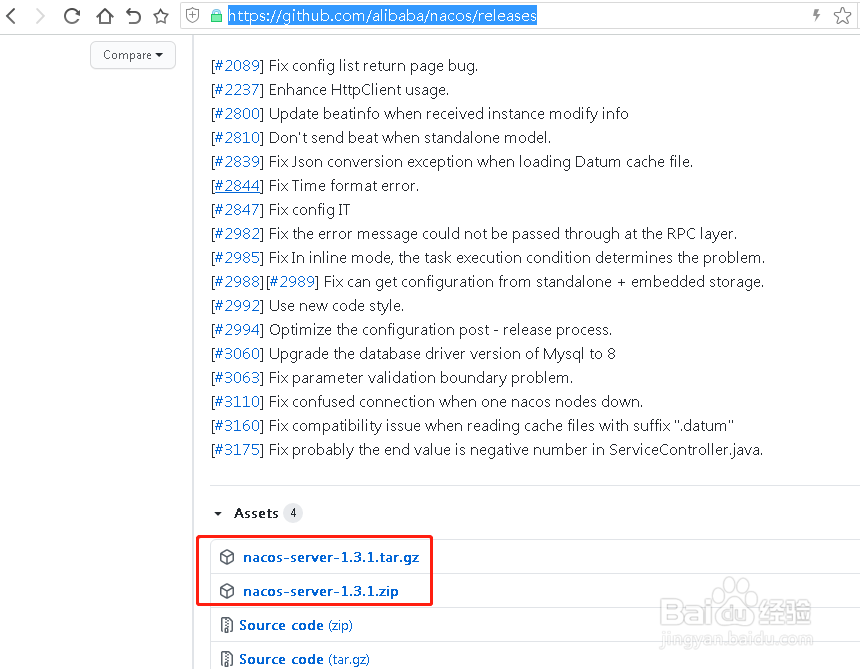
Task: Click the Assets count badge 4
Action: click(x=293, y=513)
